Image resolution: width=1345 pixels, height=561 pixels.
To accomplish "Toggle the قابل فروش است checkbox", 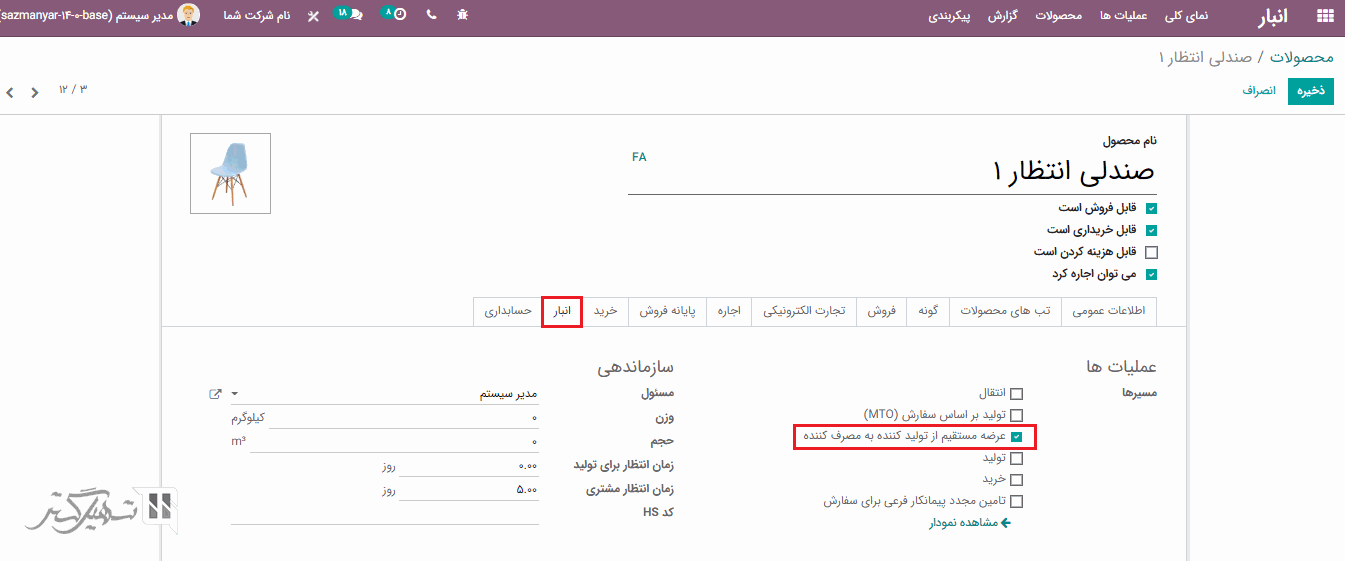I will coord(1151,209).
